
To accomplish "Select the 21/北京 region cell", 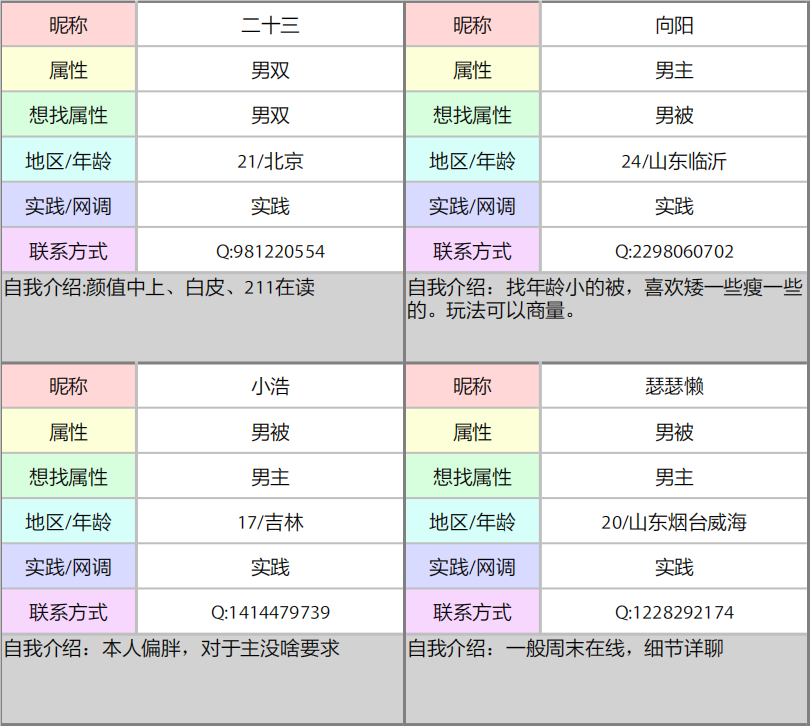I will 271,159.
